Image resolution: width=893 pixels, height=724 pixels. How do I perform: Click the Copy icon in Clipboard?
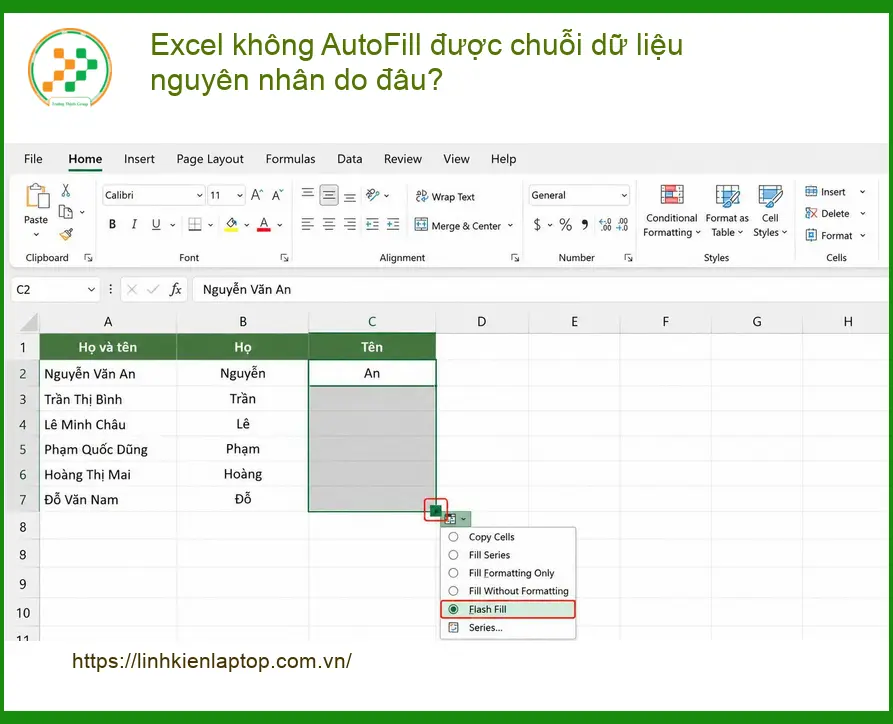[x=66, y=212]
